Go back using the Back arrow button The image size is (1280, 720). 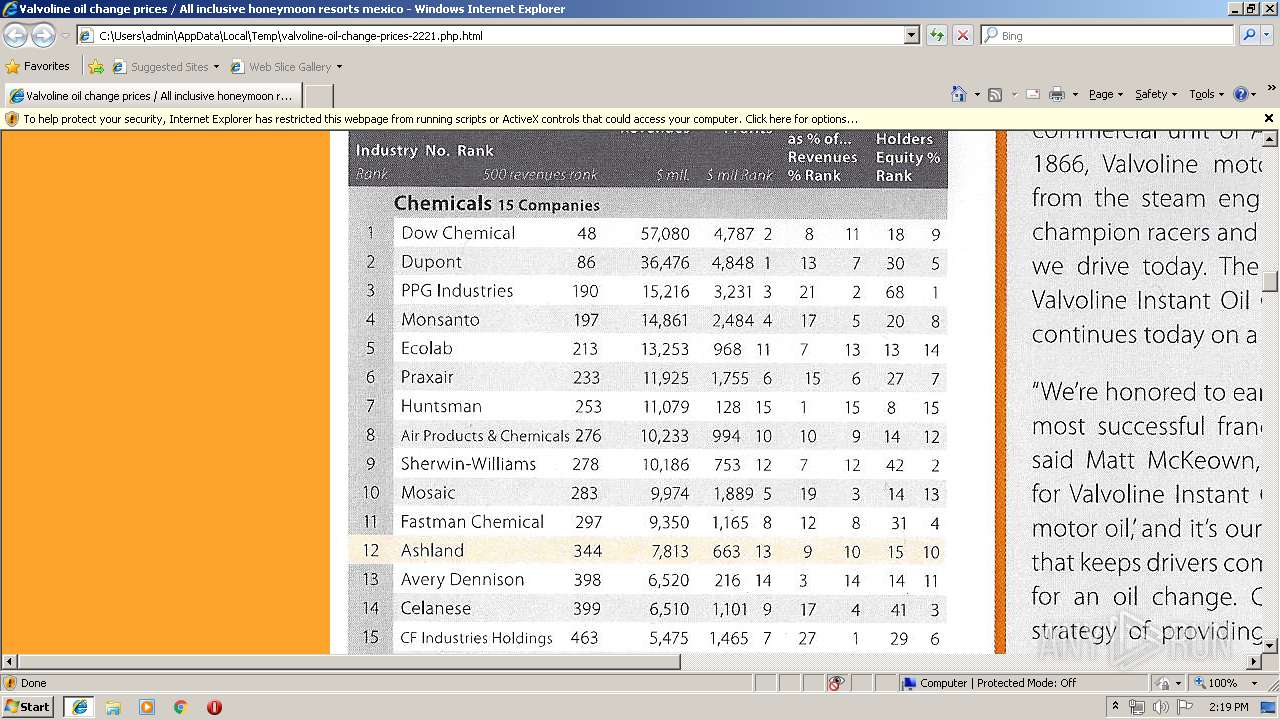pyautogui.click(x=16, y=35)
